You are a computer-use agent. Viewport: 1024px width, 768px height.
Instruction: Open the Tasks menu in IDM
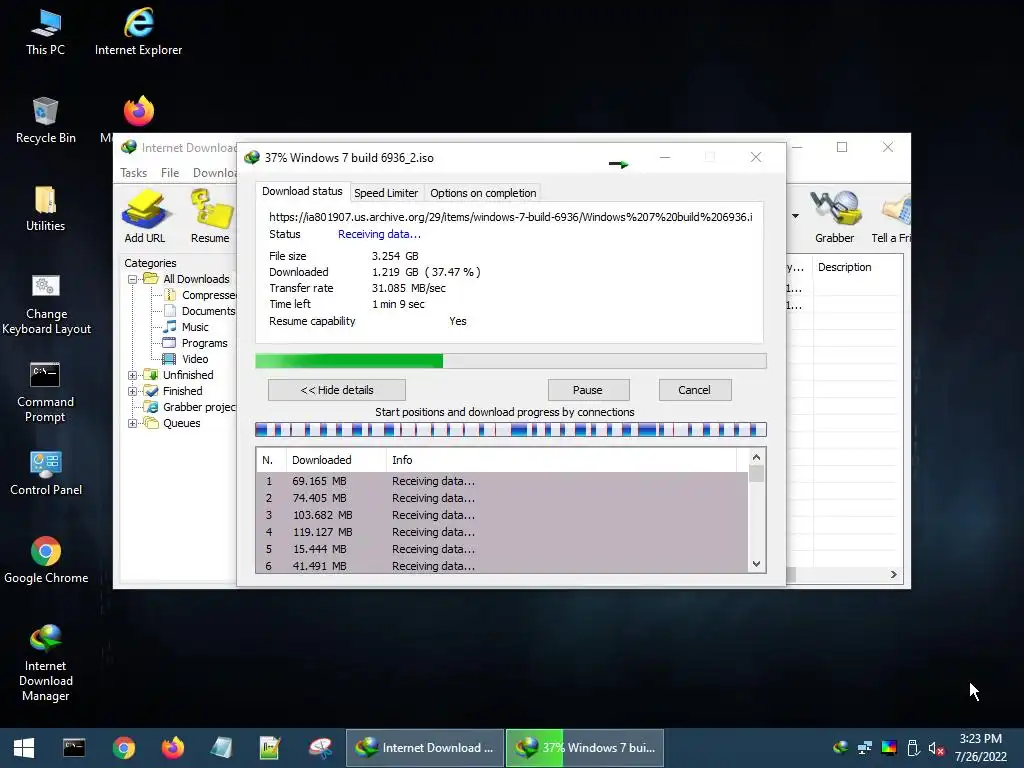click(x=133, y=172)
